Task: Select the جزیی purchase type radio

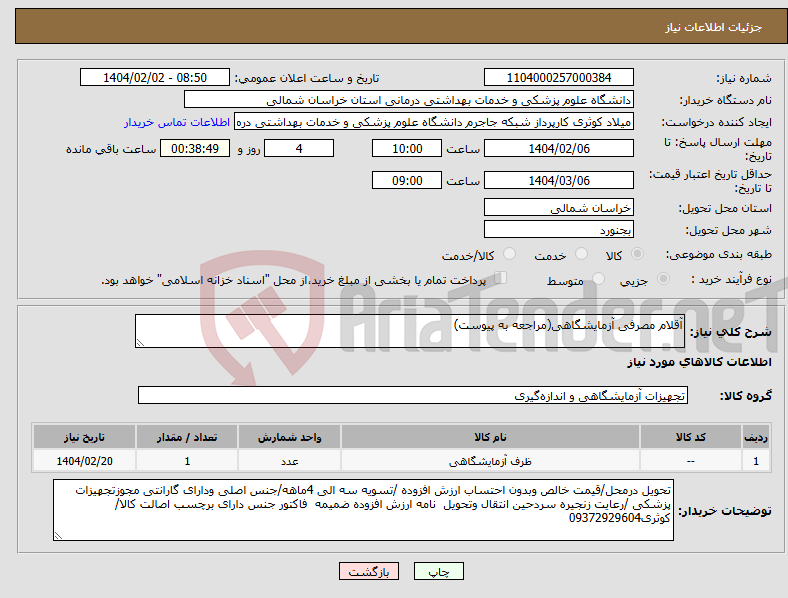Action: [x=663, y=279]
